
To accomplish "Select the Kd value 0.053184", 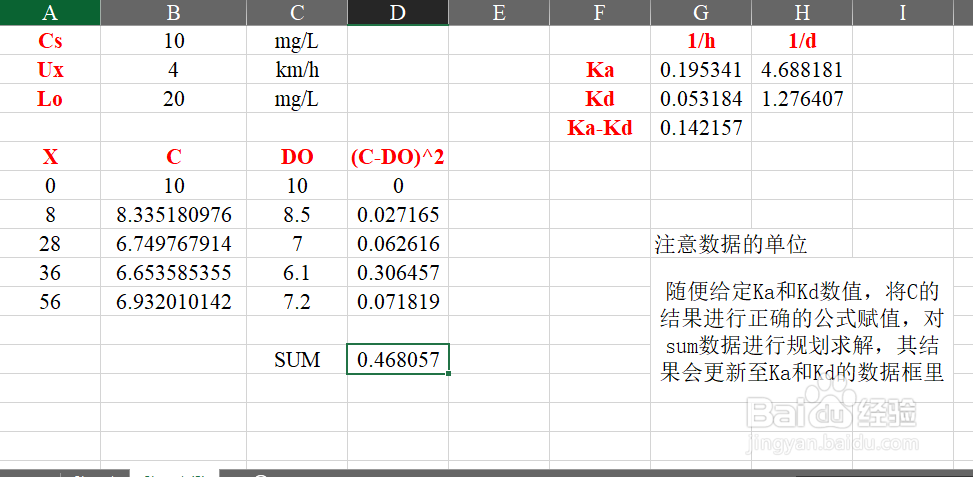I will pyautogui.click(x=701, y=98).
